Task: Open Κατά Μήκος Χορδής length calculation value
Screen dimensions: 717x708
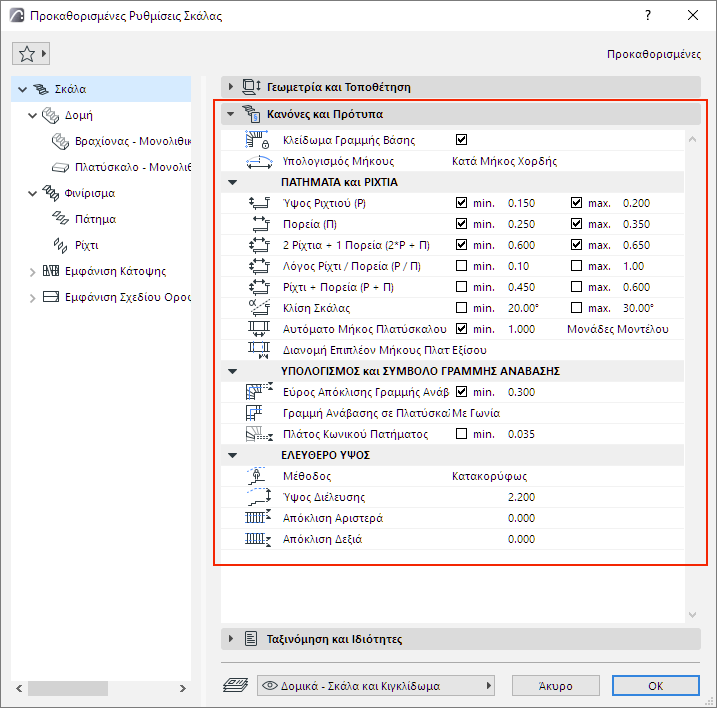Action: (x=504, y=161)
